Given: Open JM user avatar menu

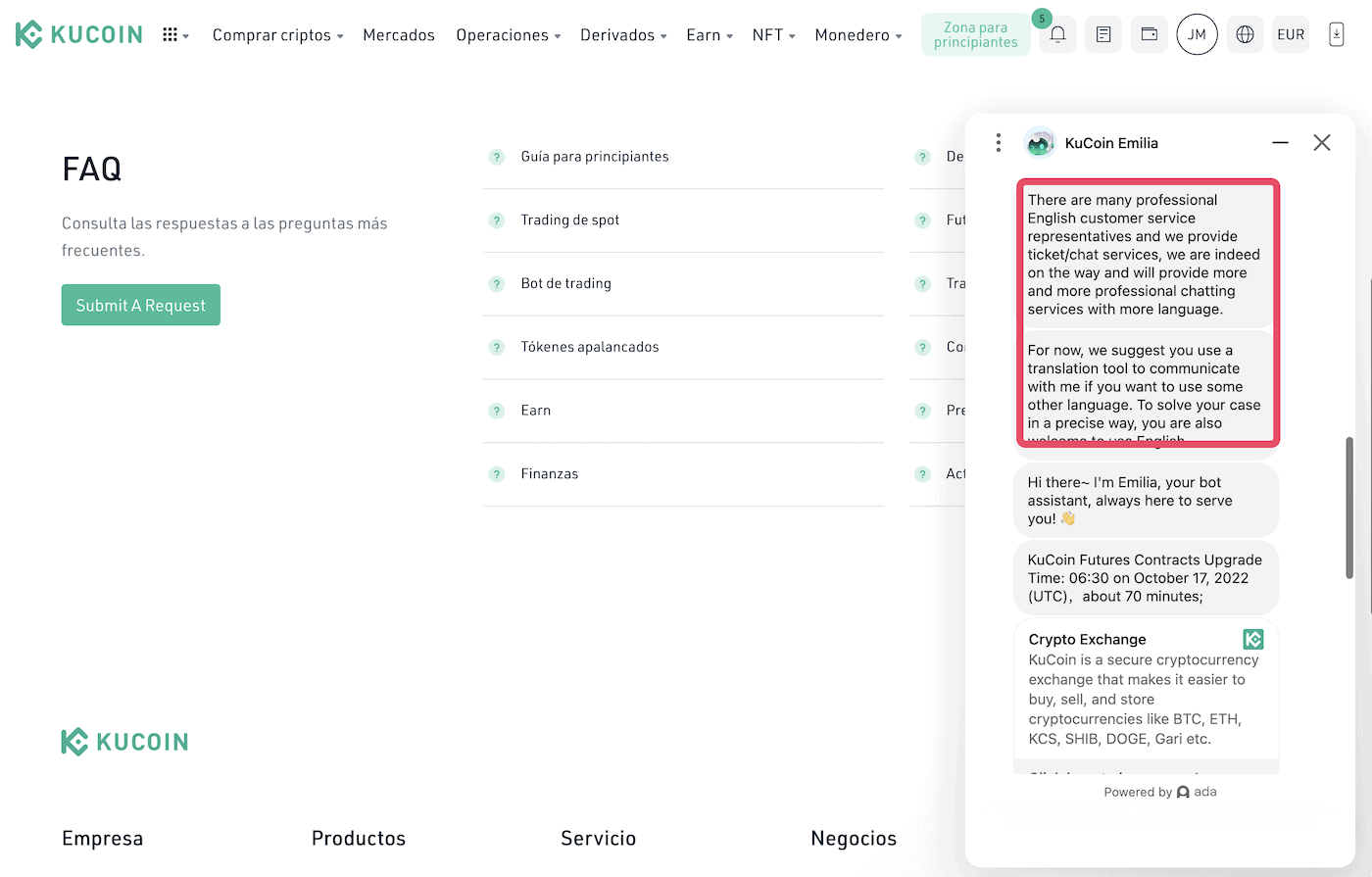Looking at the screenshot, I should point(1197,34).
